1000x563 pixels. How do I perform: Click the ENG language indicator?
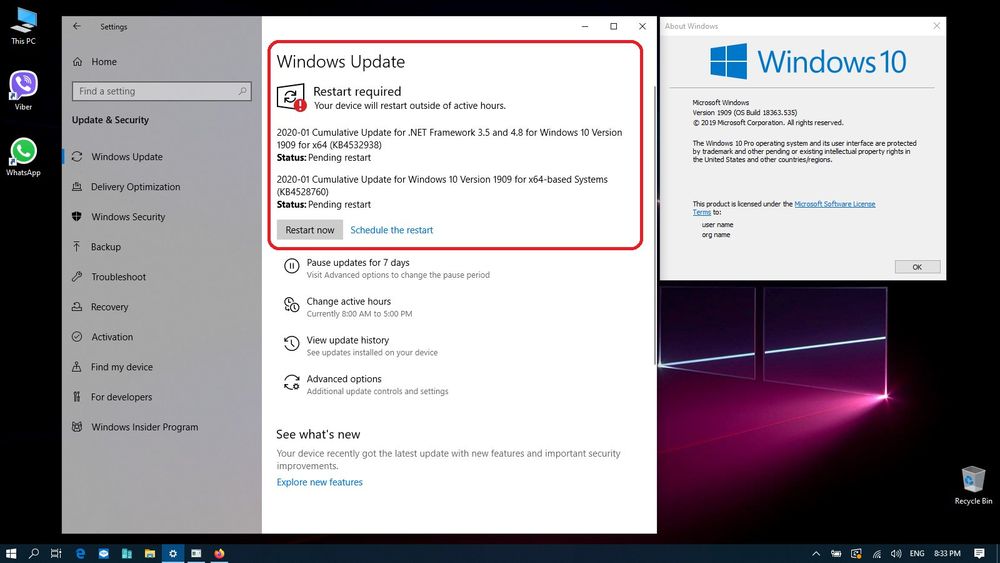pos(917,553)
